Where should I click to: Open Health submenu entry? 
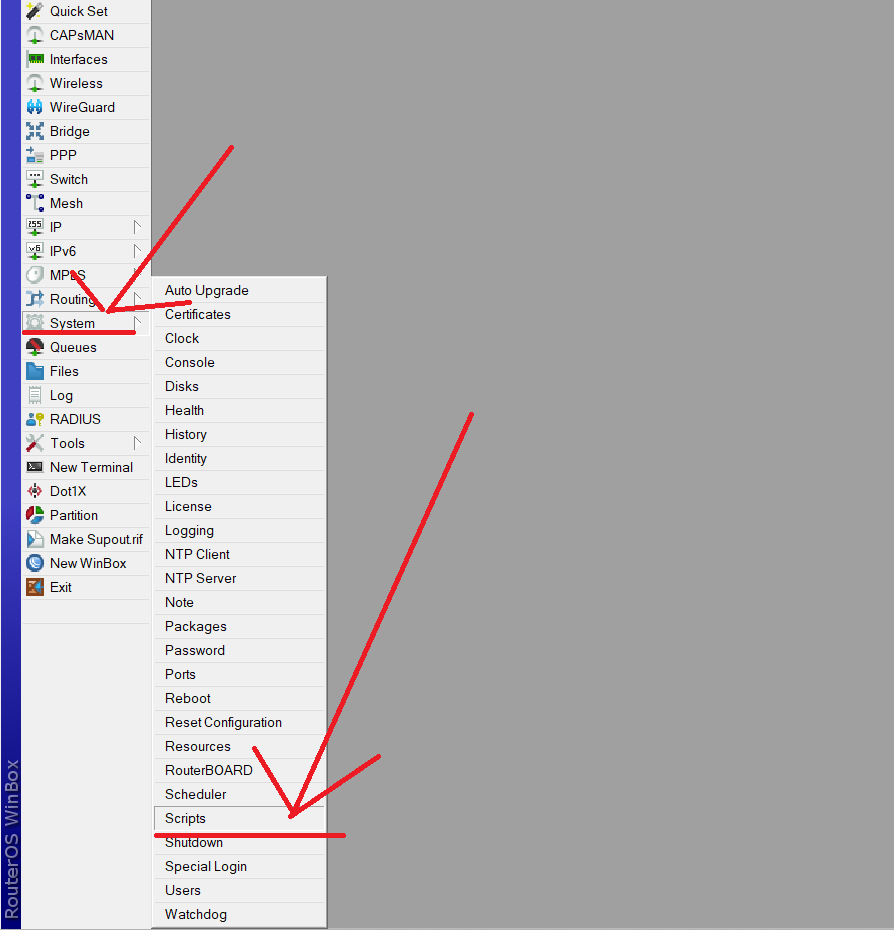coord(240,410)
